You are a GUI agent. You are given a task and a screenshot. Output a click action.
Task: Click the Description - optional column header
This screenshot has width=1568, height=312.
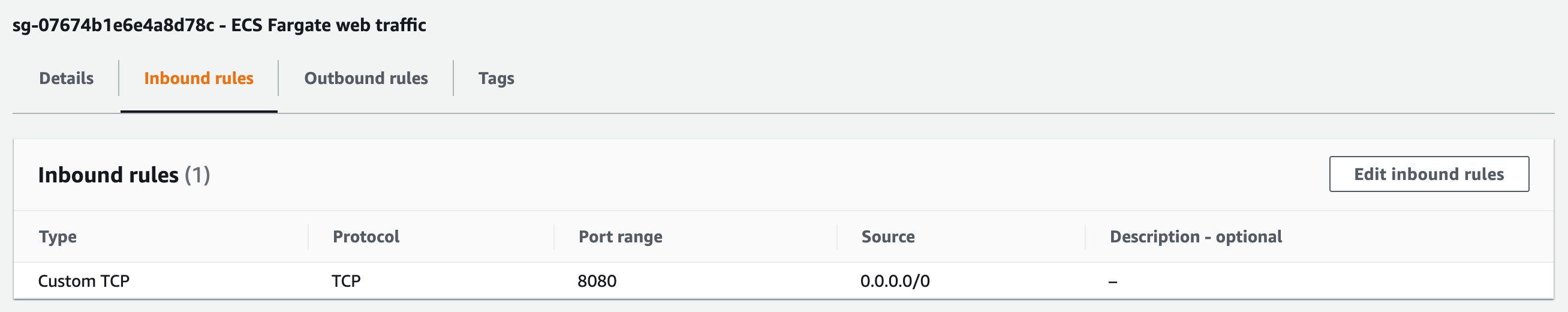(x=1196, y=236)
